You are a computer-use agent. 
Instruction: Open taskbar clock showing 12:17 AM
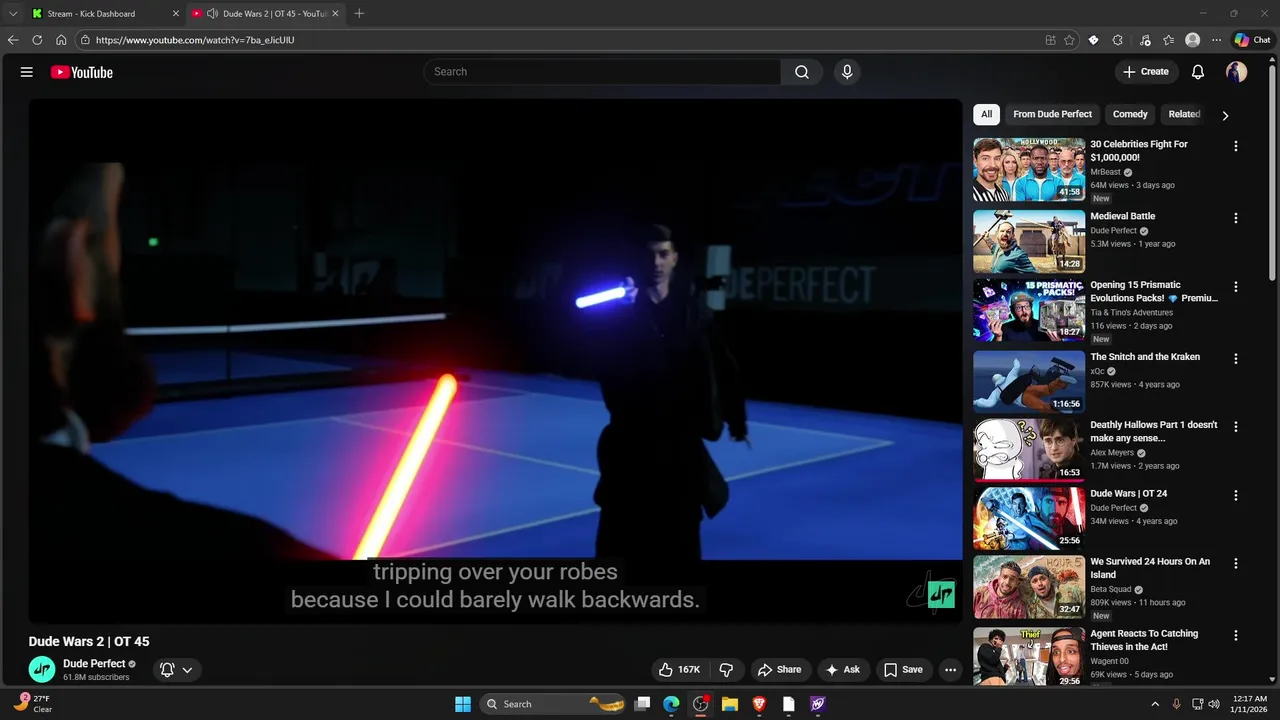pos(1250,704)
